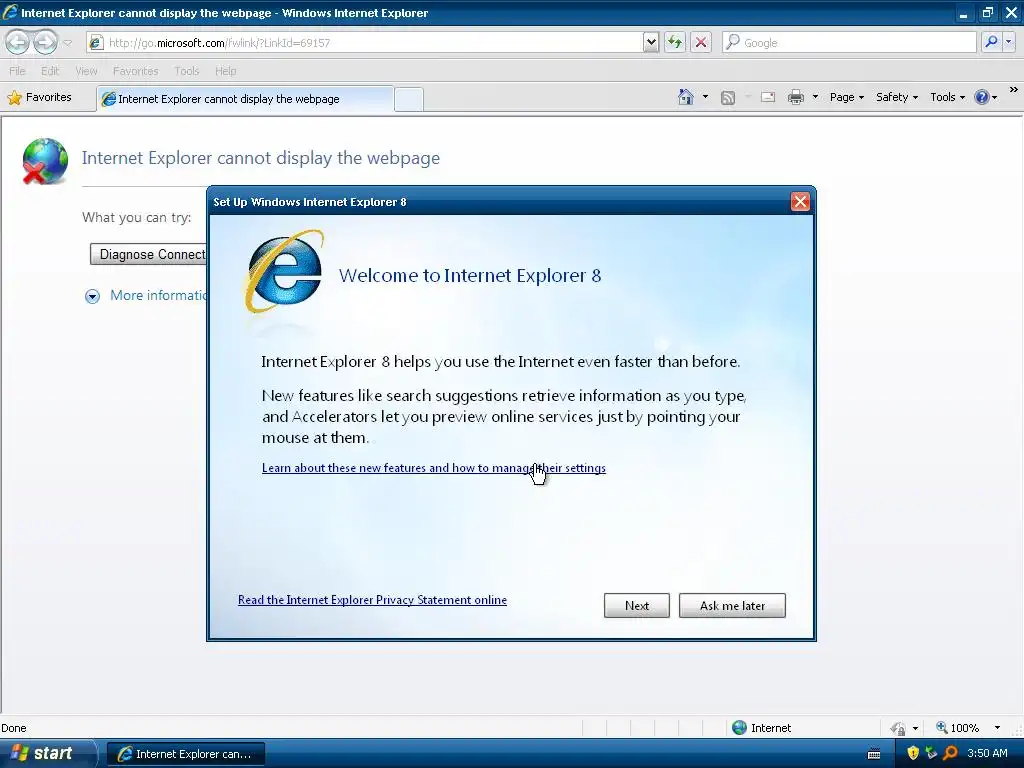
Task: Expand the Print dropdown arrow
Action: 815,97
